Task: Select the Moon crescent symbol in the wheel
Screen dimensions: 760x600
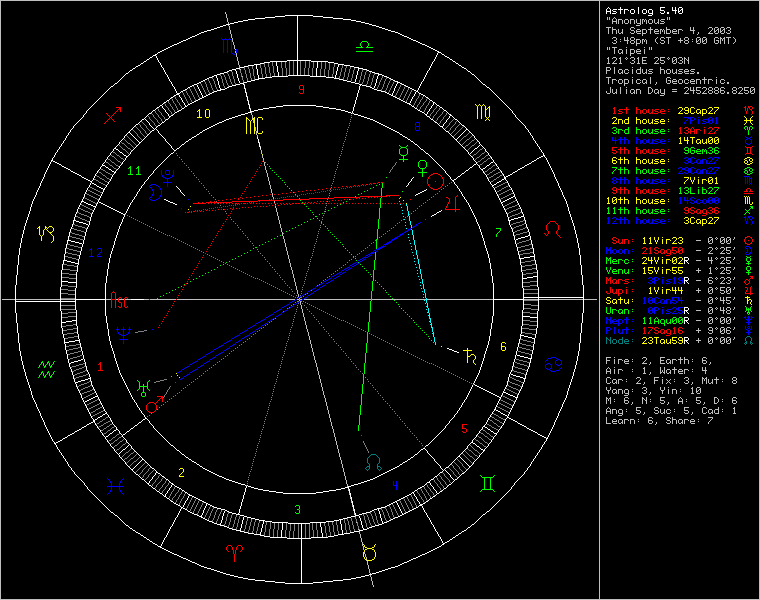Action: point(155,192)
